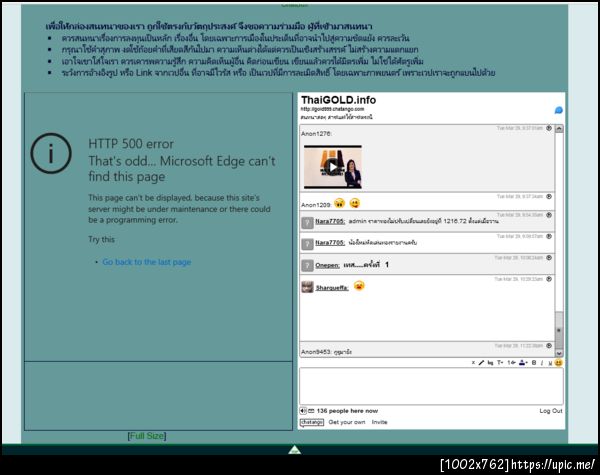Click the round icon on Anon9453's message

click(549, 346)
